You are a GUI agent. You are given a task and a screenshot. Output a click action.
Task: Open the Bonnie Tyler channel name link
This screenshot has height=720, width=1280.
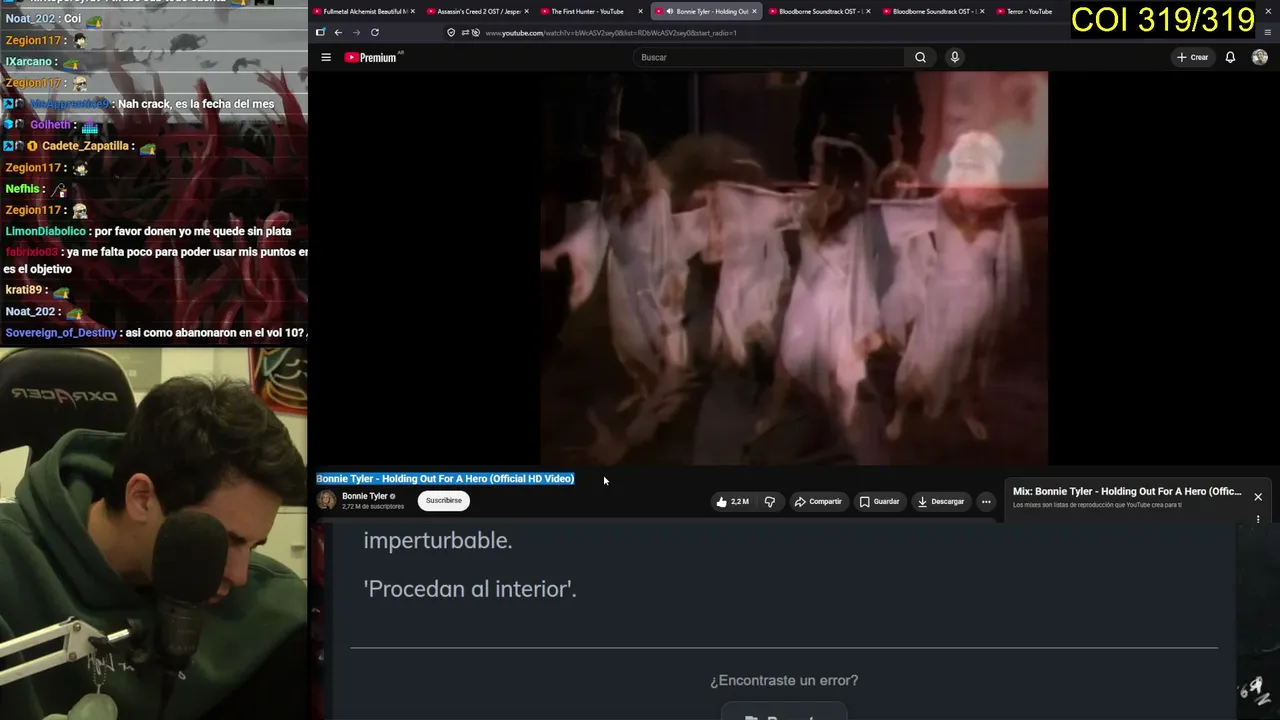[x=364, y=496]
